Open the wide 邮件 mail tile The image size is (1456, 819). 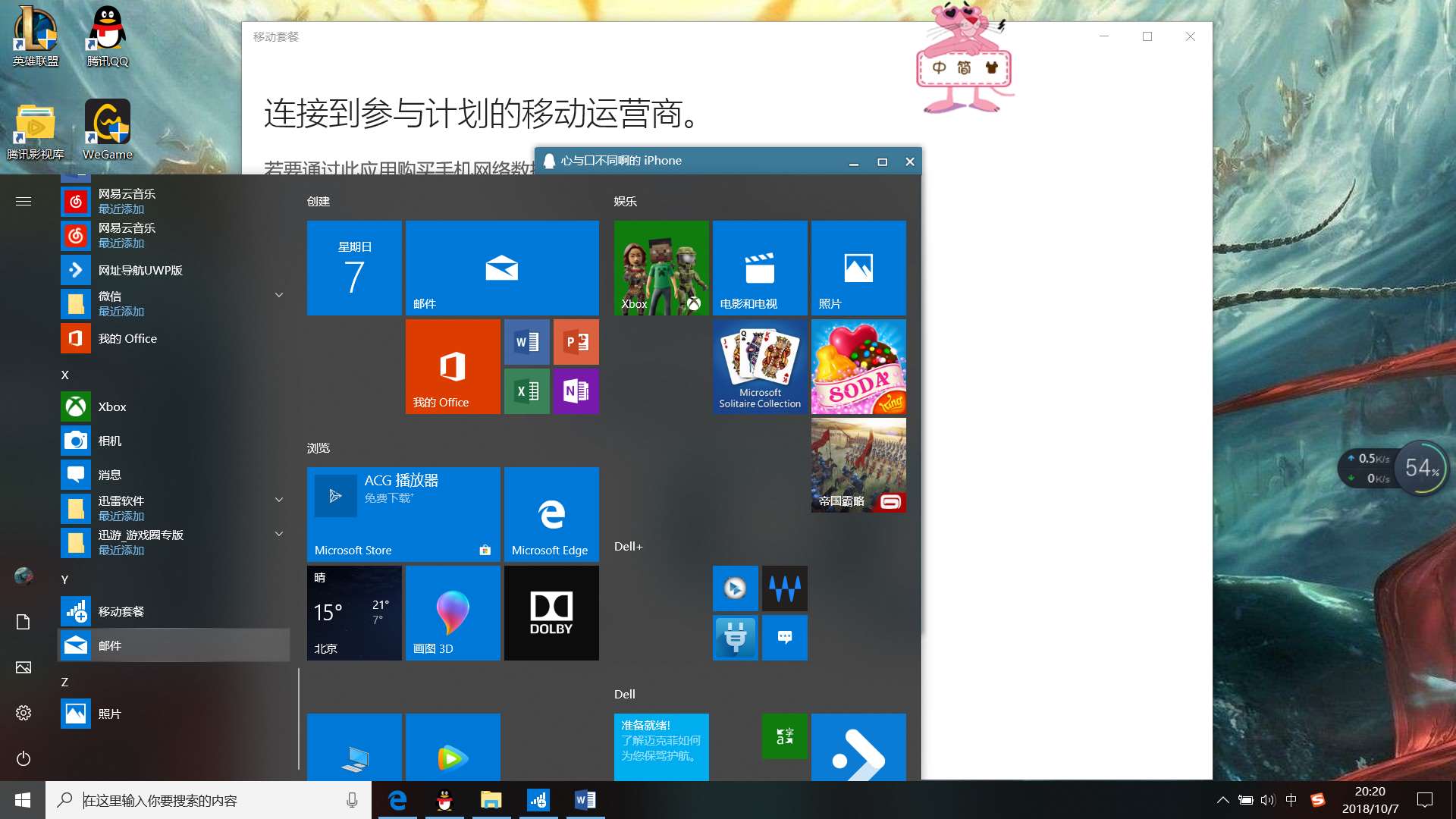502,268
